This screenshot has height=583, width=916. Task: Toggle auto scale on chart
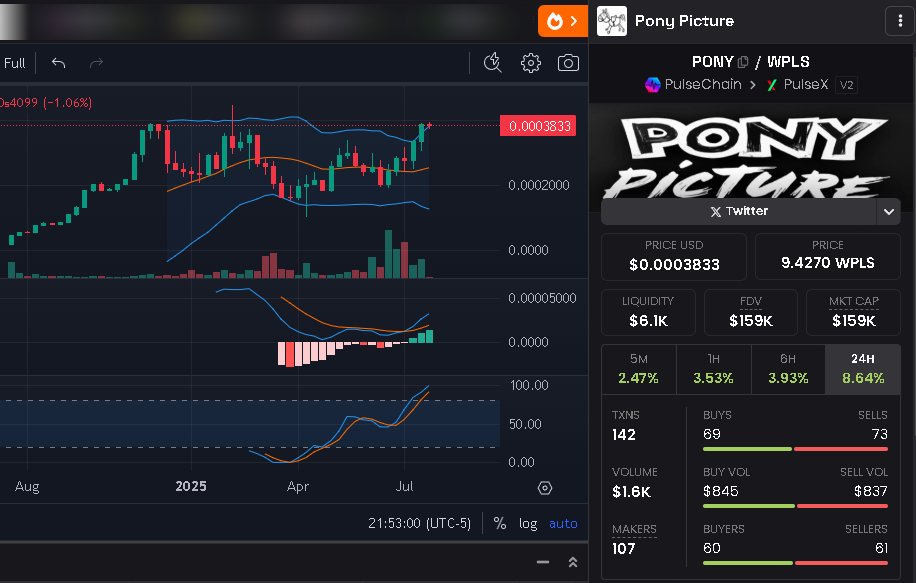click(563, 523)
